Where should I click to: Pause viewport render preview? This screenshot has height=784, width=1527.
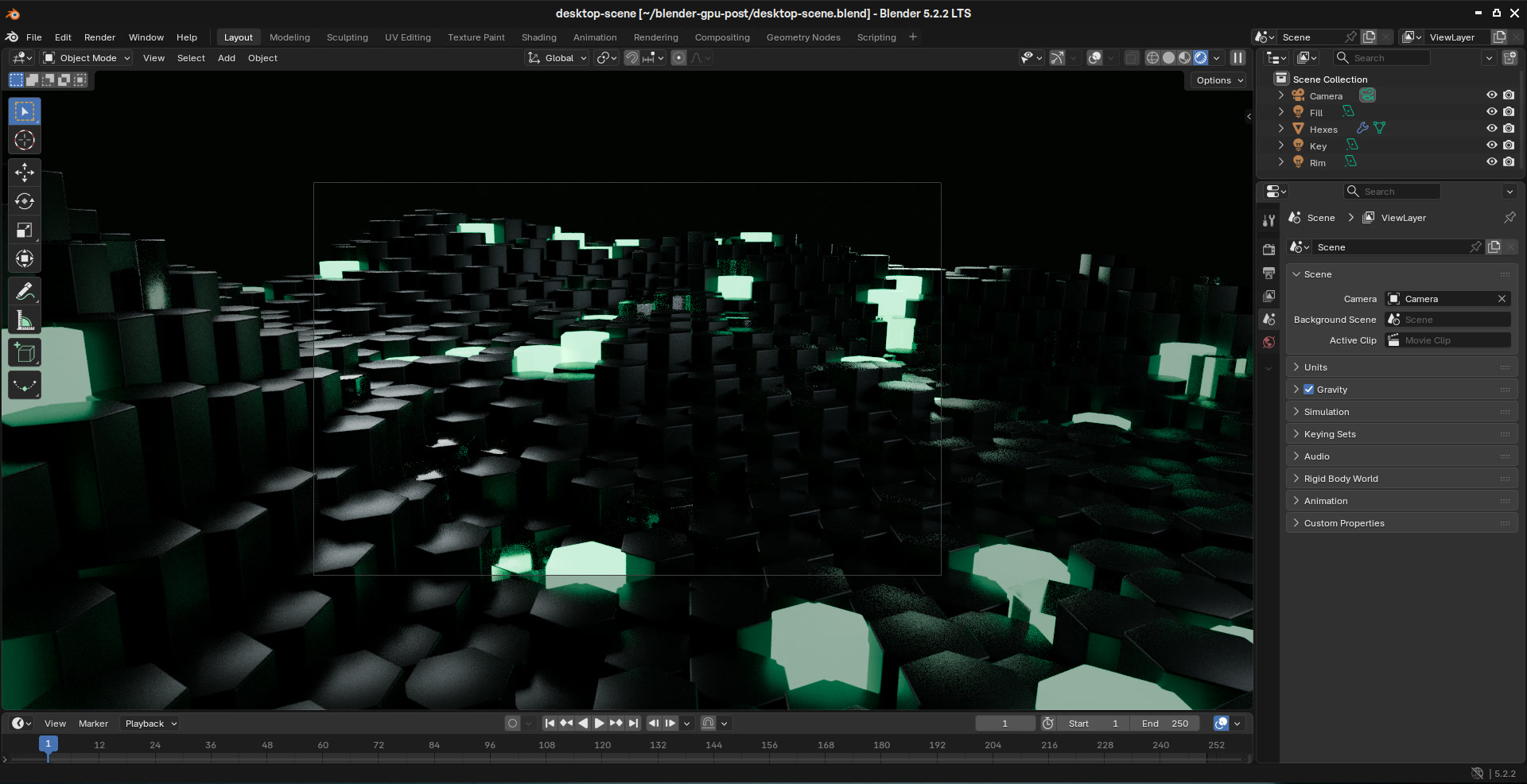click(x=1238, y=58)
